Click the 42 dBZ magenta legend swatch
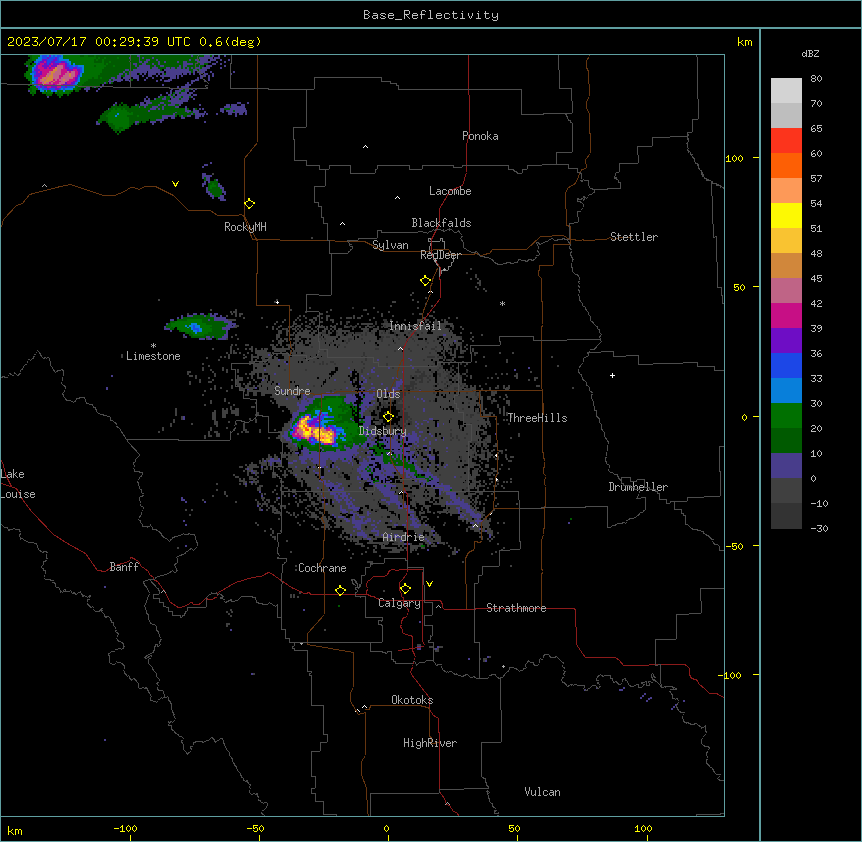 pyautogui.click(x=786, y=315)
